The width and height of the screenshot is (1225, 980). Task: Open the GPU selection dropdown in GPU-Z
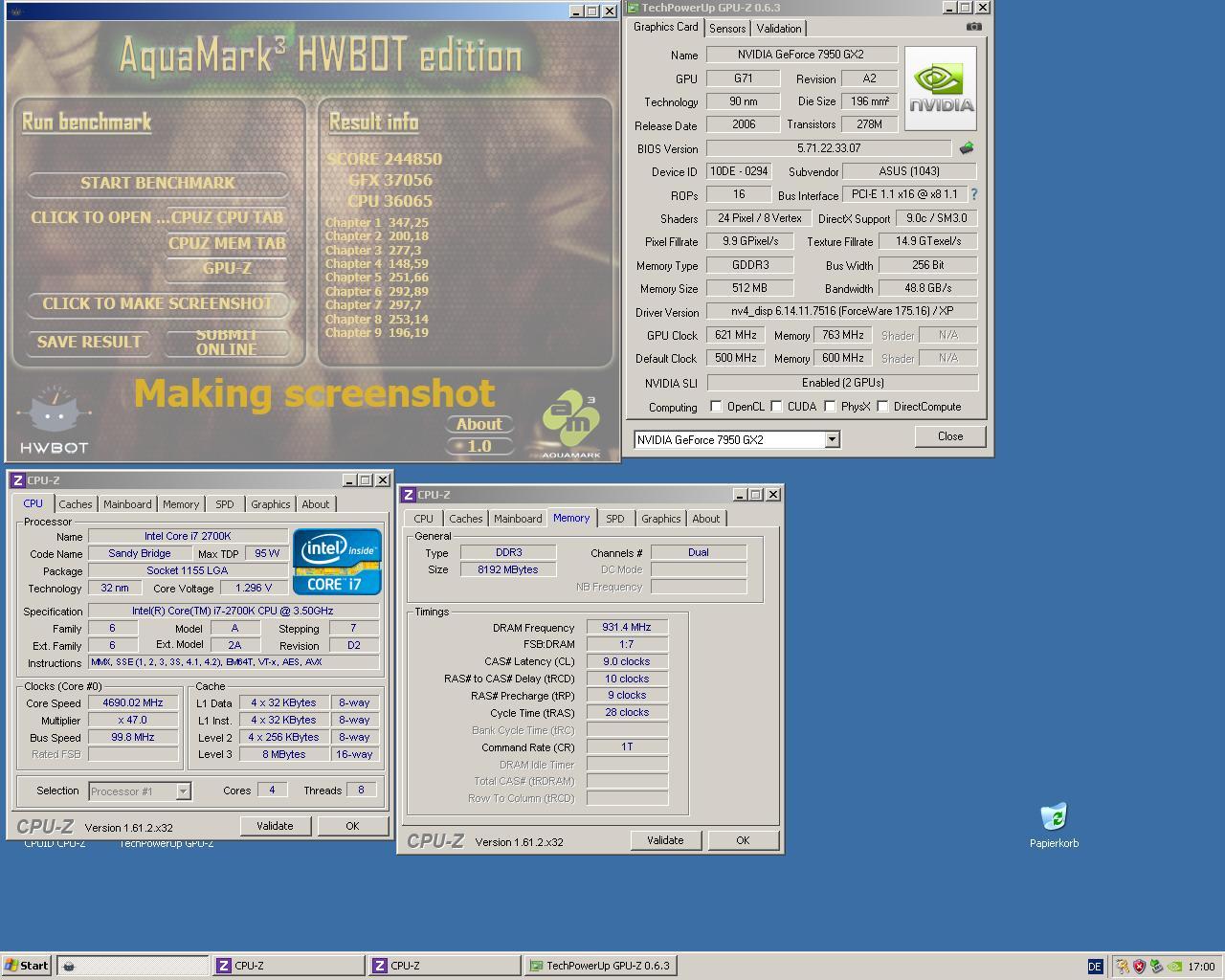(x=832, y=440)
